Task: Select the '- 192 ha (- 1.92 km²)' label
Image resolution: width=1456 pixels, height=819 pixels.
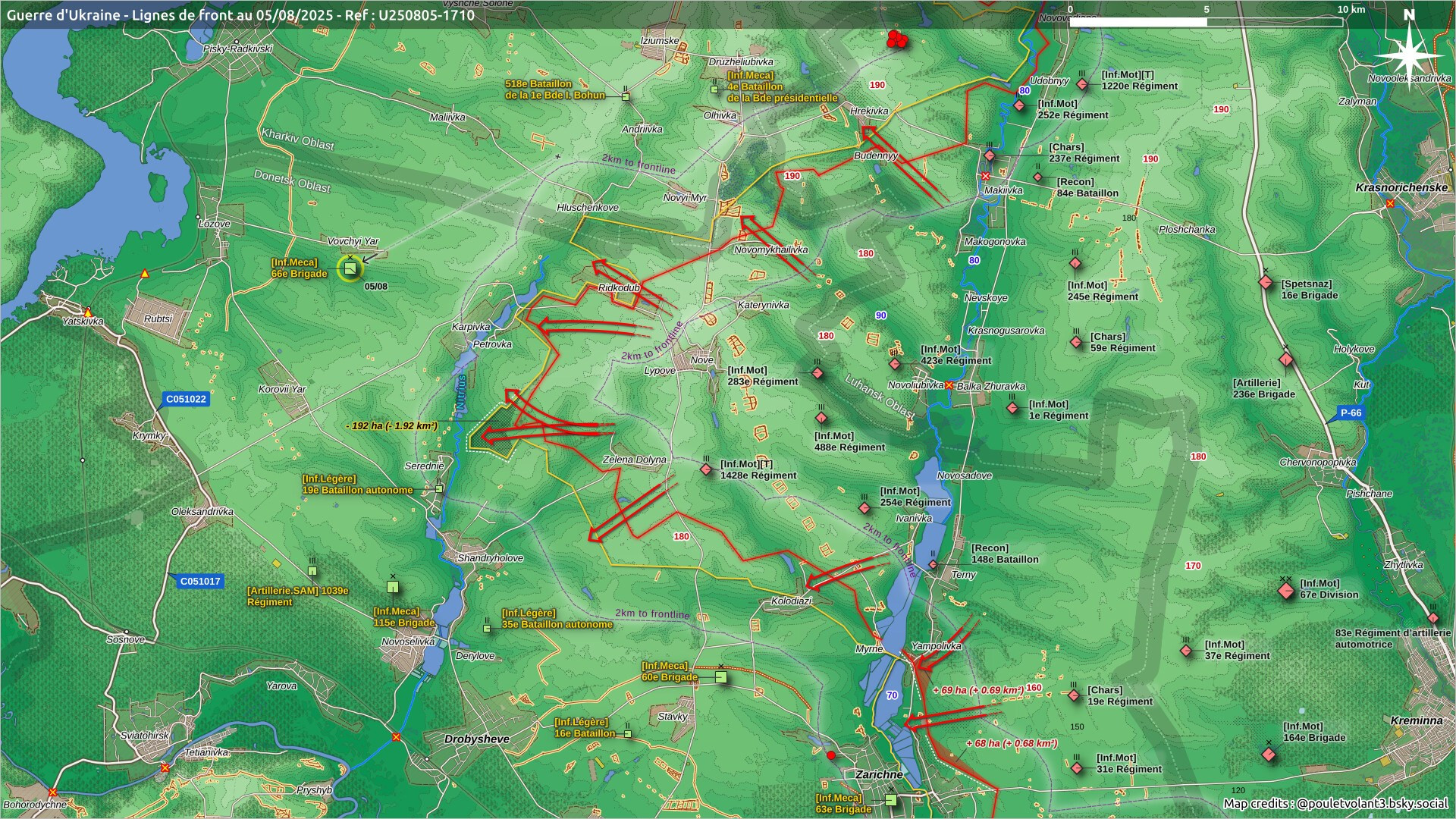Action: [x=391, y=426]
